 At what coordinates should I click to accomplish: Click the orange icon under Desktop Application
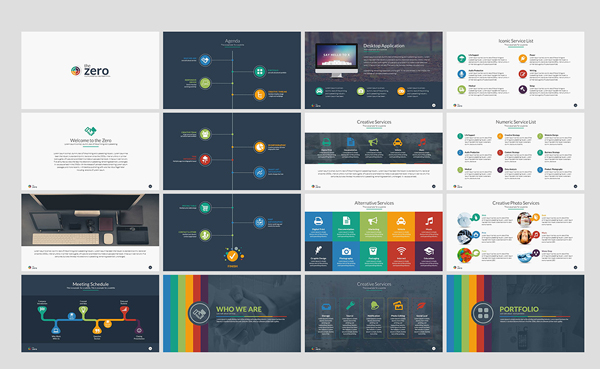[401, 91]
